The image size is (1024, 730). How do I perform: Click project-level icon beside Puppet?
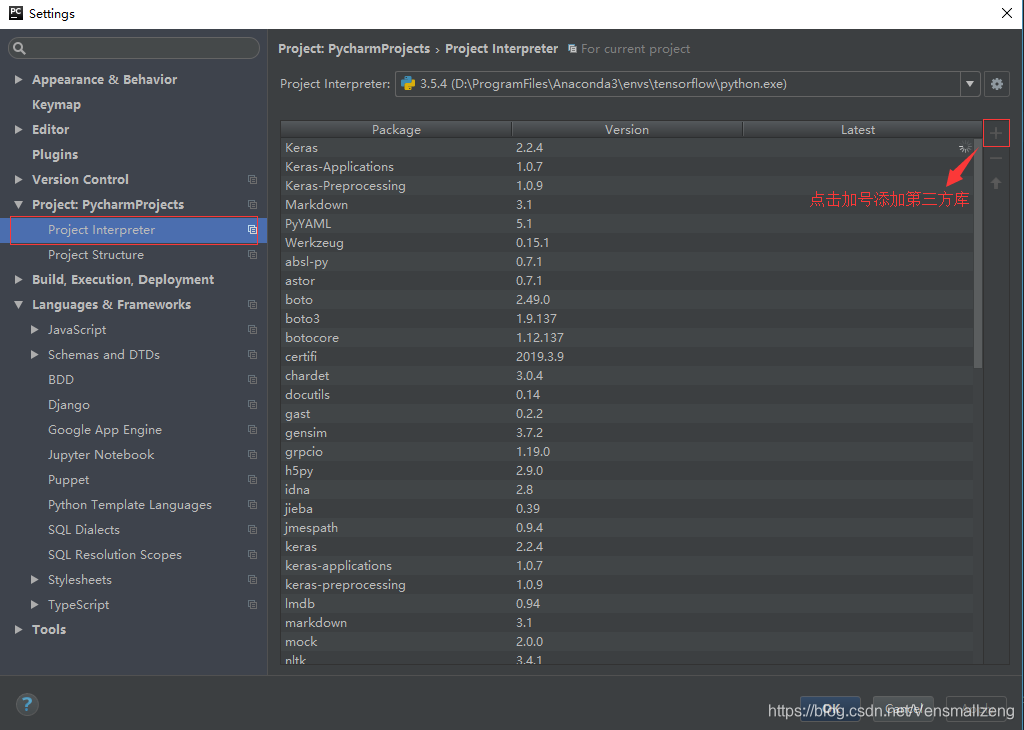[x=252, y=480]
